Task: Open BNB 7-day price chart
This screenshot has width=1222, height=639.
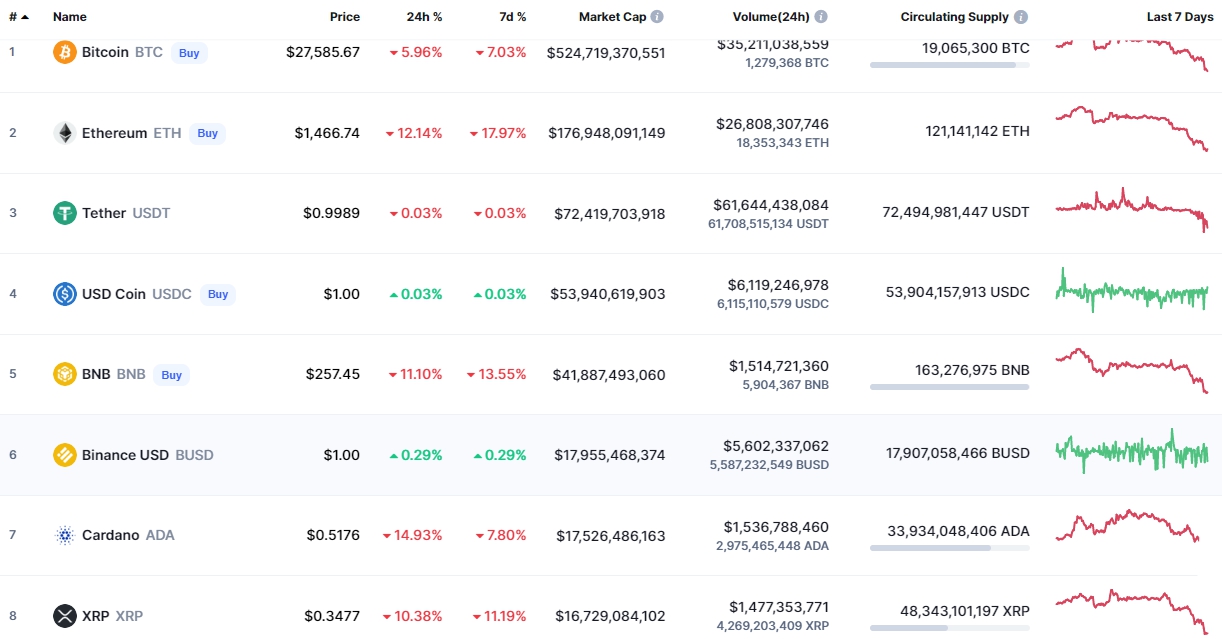Action: (x=1132, y=370)
